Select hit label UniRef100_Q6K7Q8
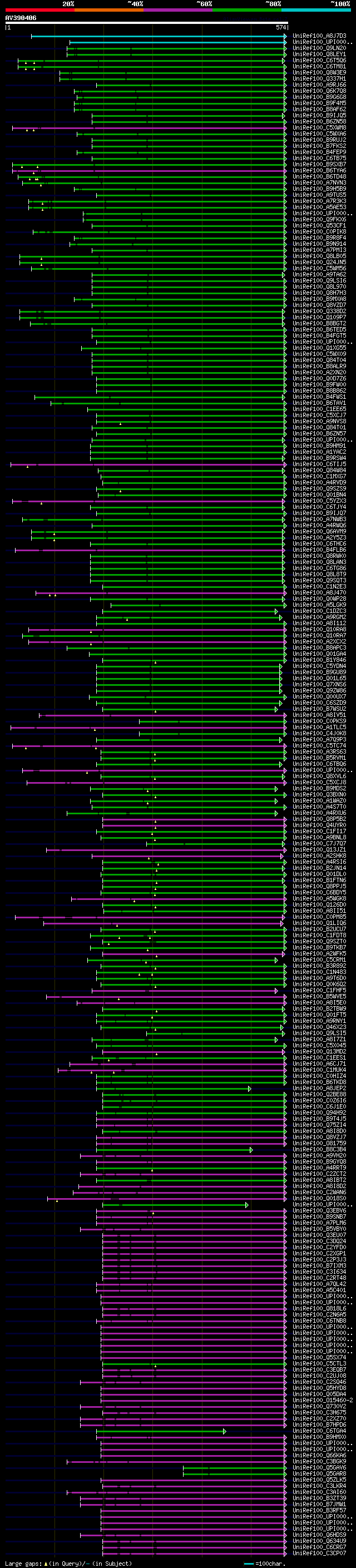 point(319,91)
